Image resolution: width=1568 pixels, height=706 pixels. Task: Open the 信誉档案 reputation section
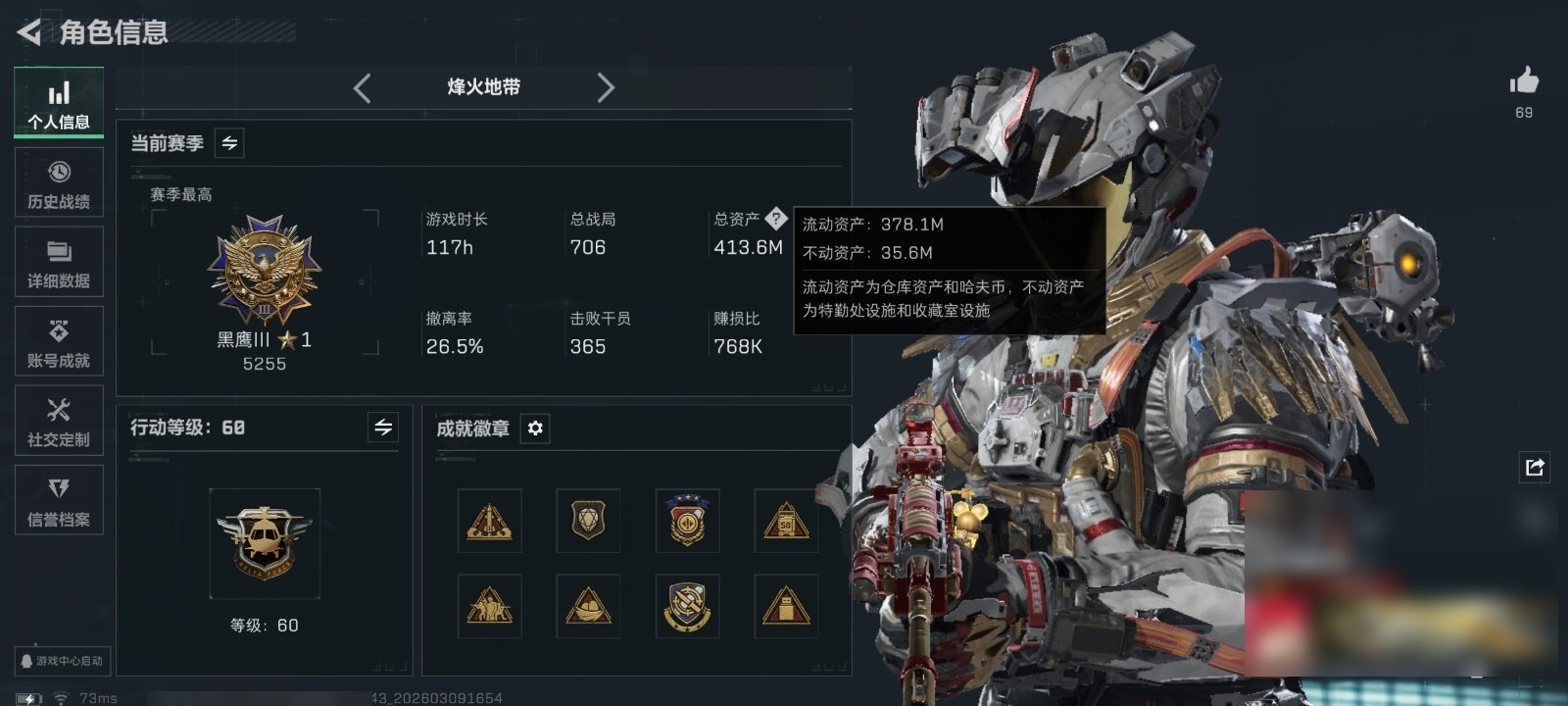point(59,500)
